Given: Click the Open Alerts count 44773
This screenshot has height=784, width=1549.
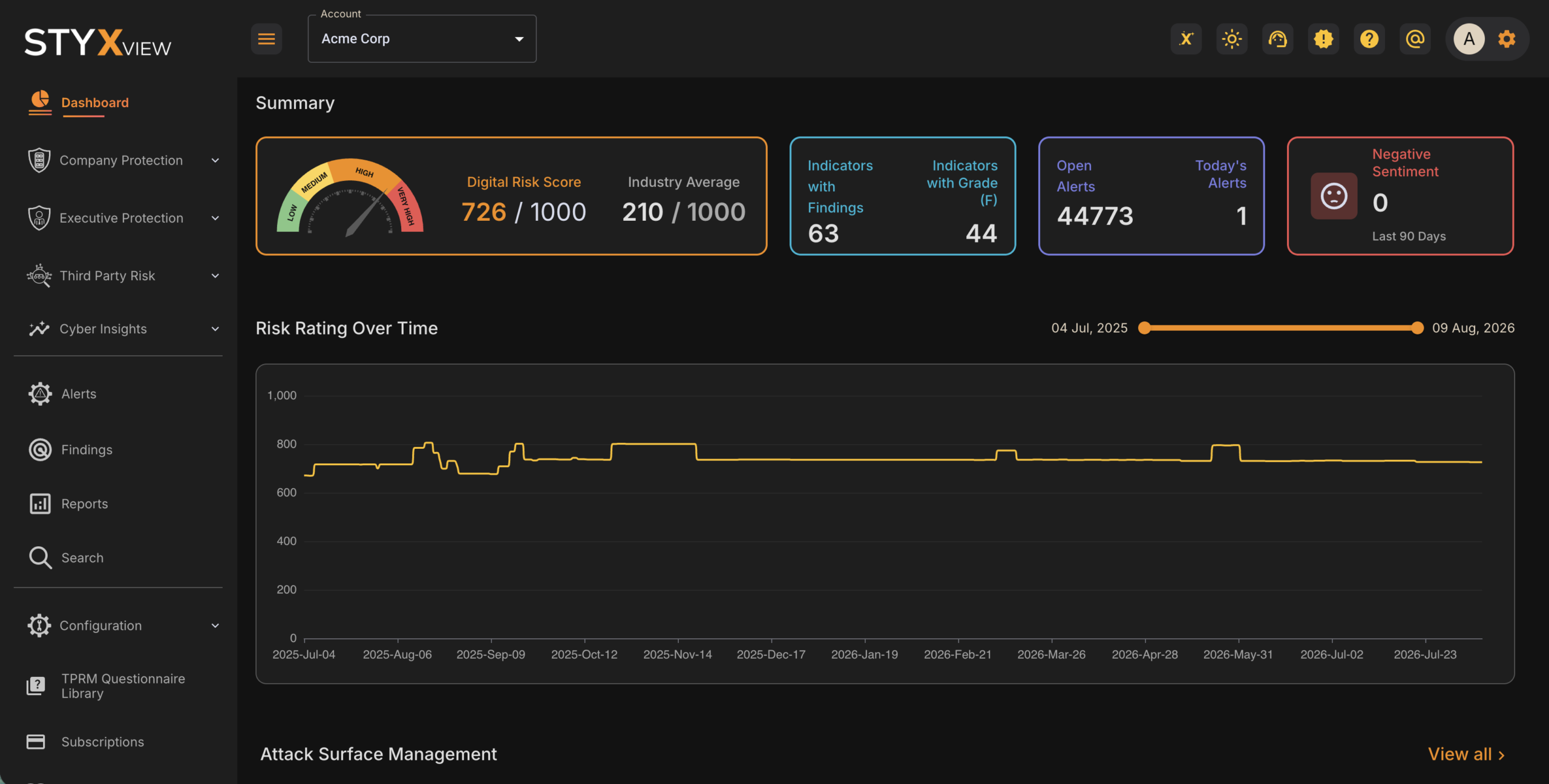Looking at the screenshot, I should coord(1095,216).
